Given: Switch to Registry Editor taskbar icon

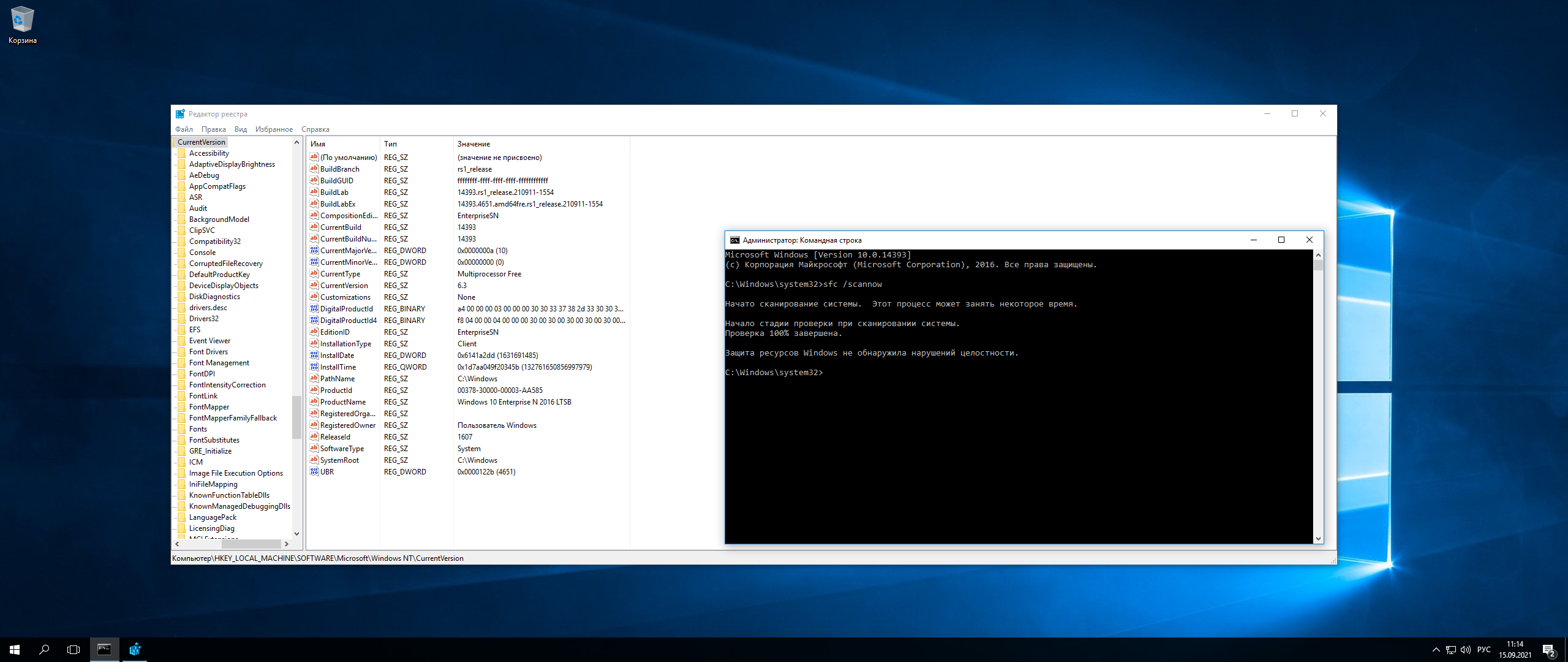Looking at the screenshot, I should click(135, 650).
